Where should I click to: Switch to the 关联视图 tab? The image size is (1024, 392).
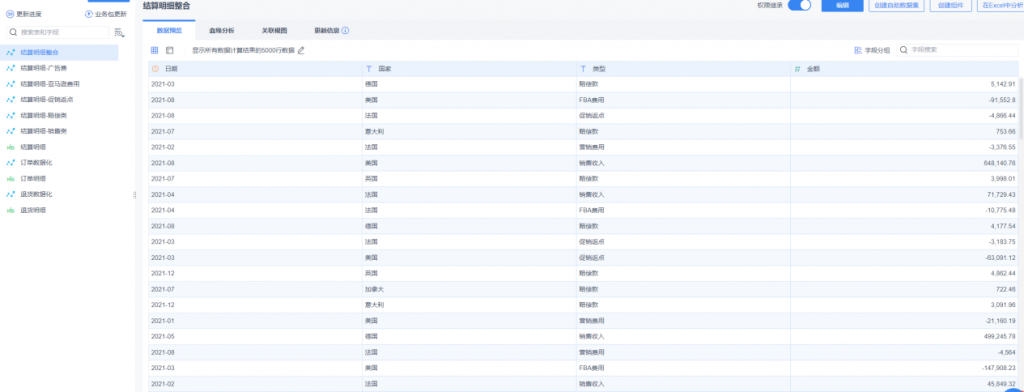(274, 31)
